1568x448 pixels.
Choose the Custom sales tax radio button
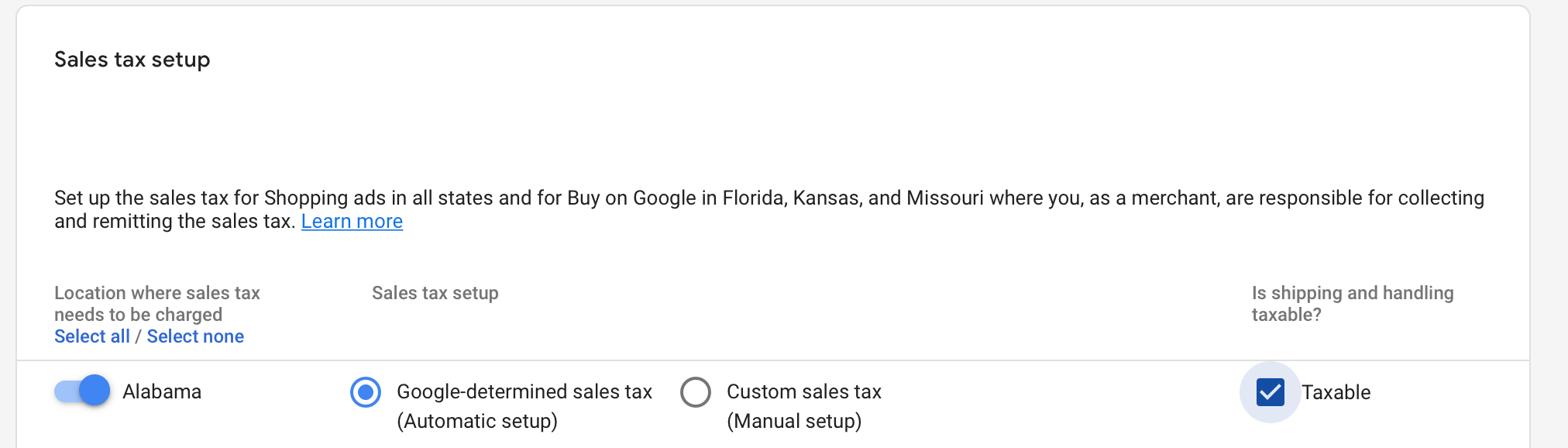point(696,392)
